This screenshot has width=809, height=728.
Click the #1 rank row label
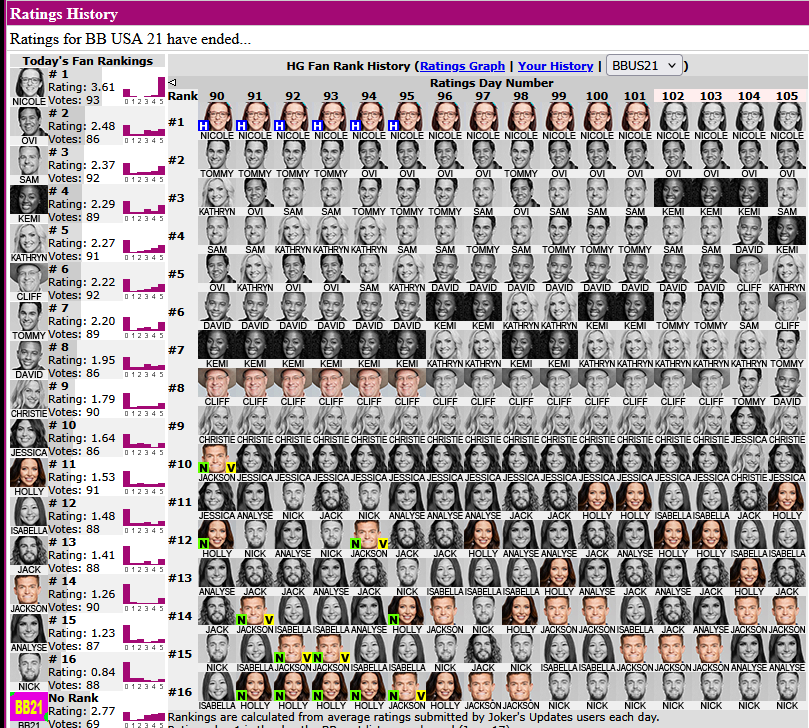(176, 122)
